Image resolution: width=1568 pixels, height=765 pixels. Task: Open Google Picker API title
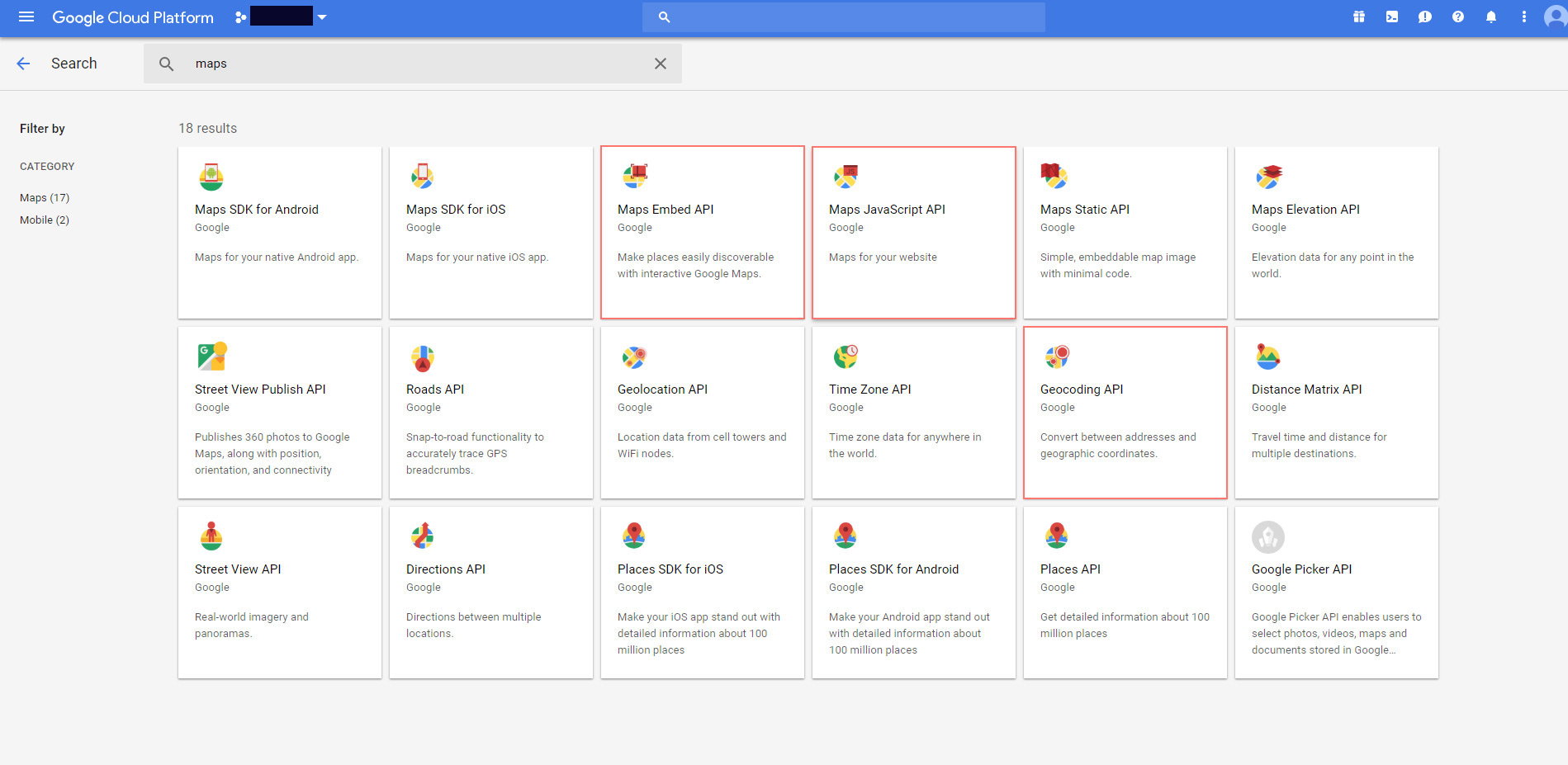(x=1301, y=569)
